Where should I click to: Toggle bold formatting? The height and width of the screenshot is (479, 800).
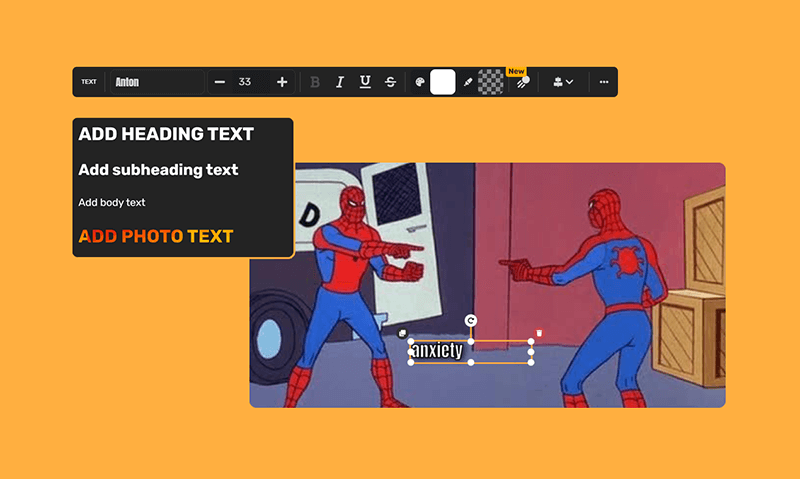(315, 82)
